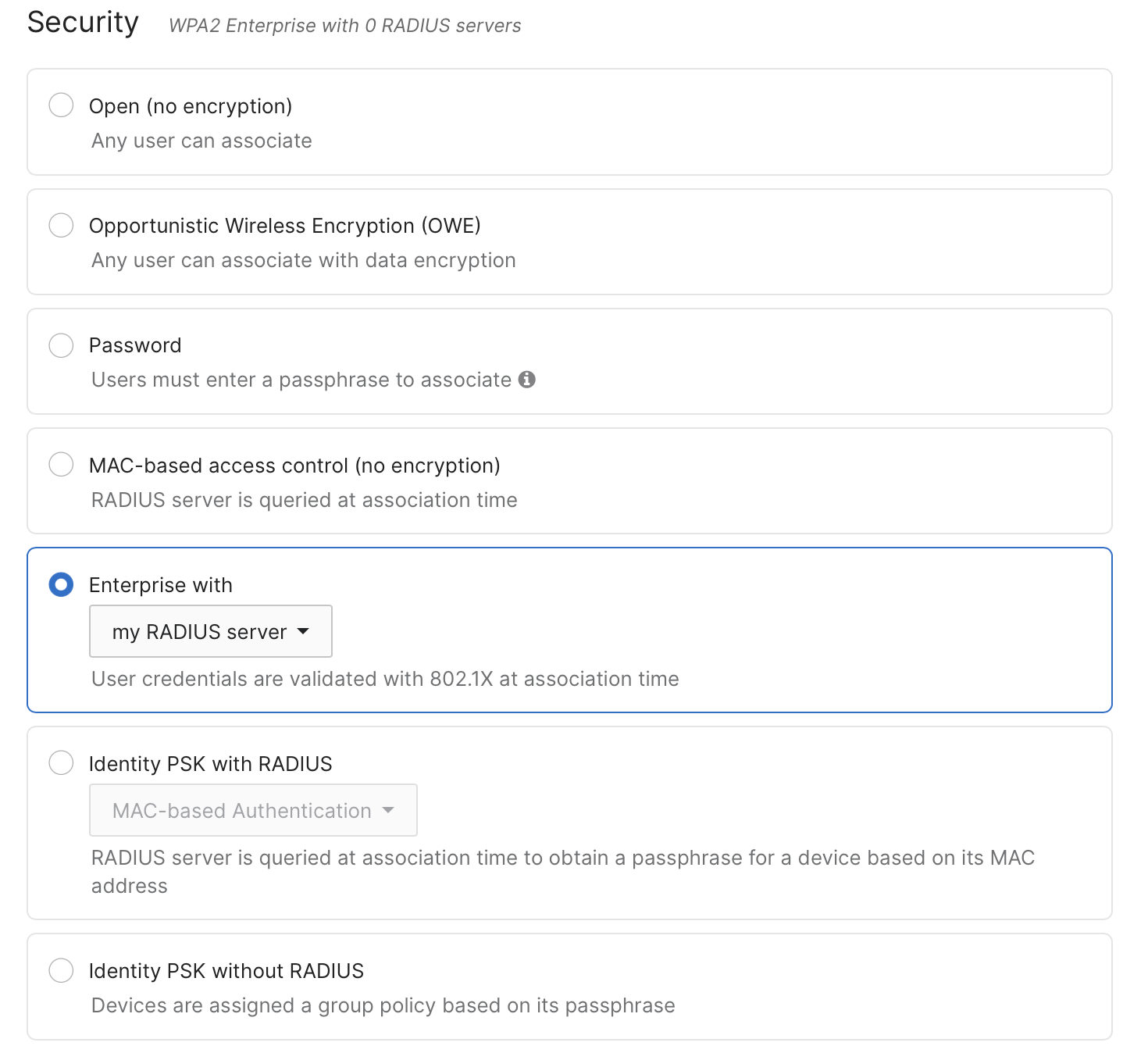The image size is (1148, 1053).
Task: Click the Identity PSK with RADIUS label
Action: pyautogui.click(x=211, y=764)
